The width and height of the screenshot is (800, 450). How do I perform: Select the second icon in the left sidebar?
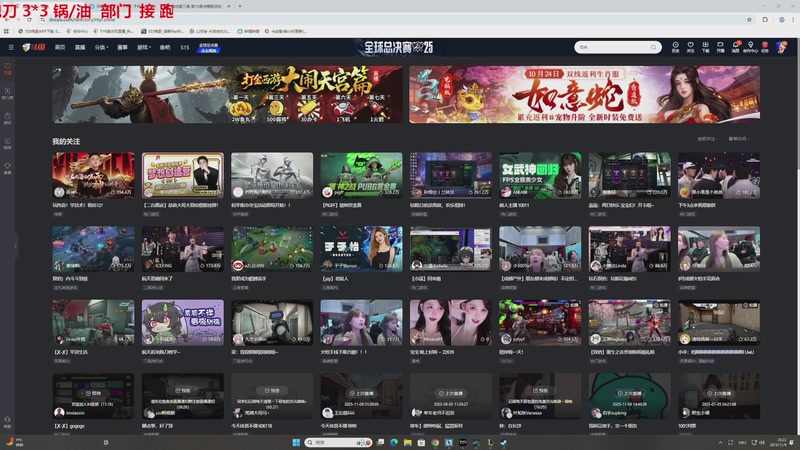pyautogui.click(x=8, y=93)
